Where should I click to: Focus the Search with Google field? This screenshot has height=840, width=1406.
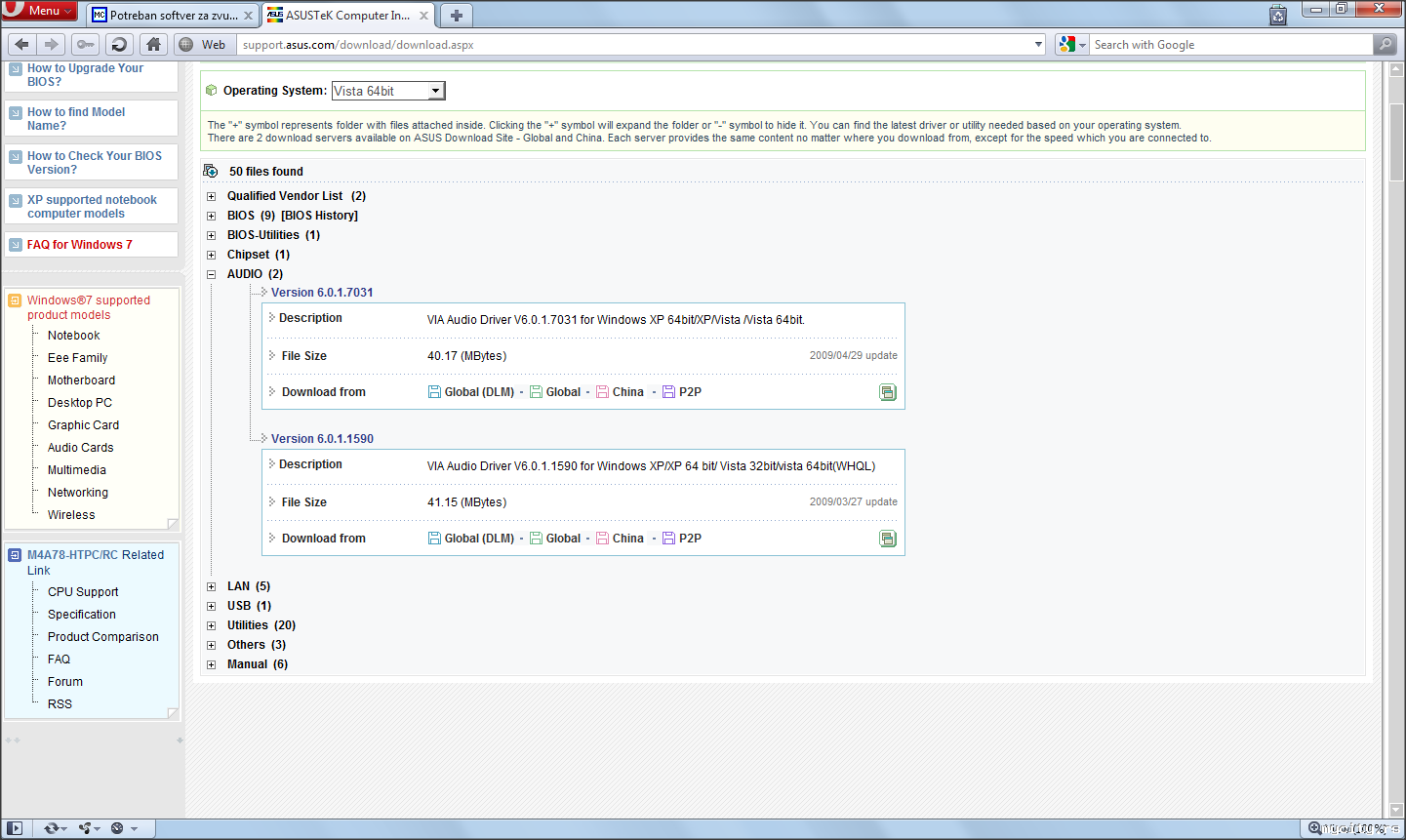(1231, 45)
